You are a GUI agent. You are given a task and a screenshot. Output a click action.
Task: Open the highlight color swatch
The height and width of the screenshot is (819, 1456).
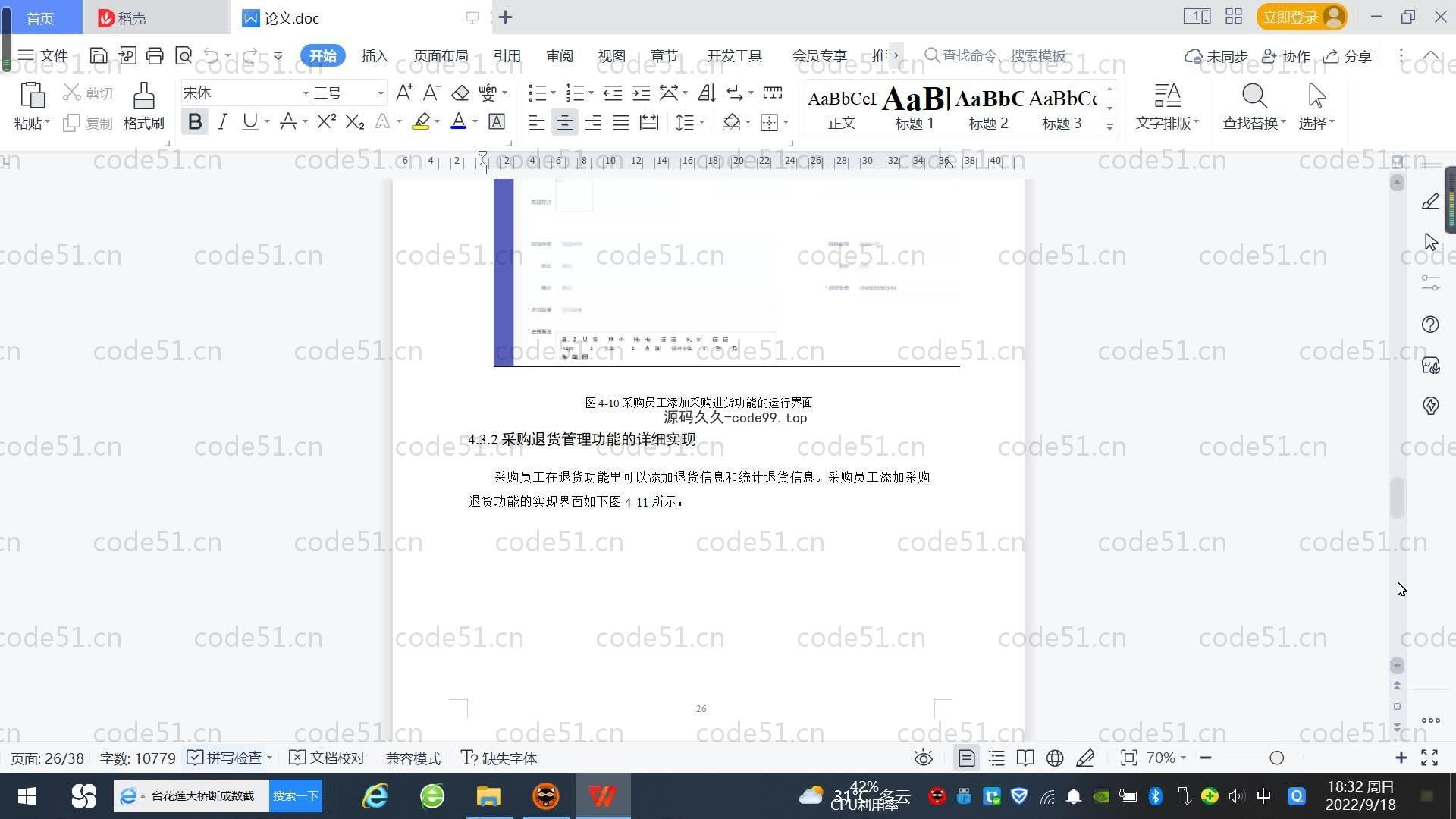[x=421, y=121]
